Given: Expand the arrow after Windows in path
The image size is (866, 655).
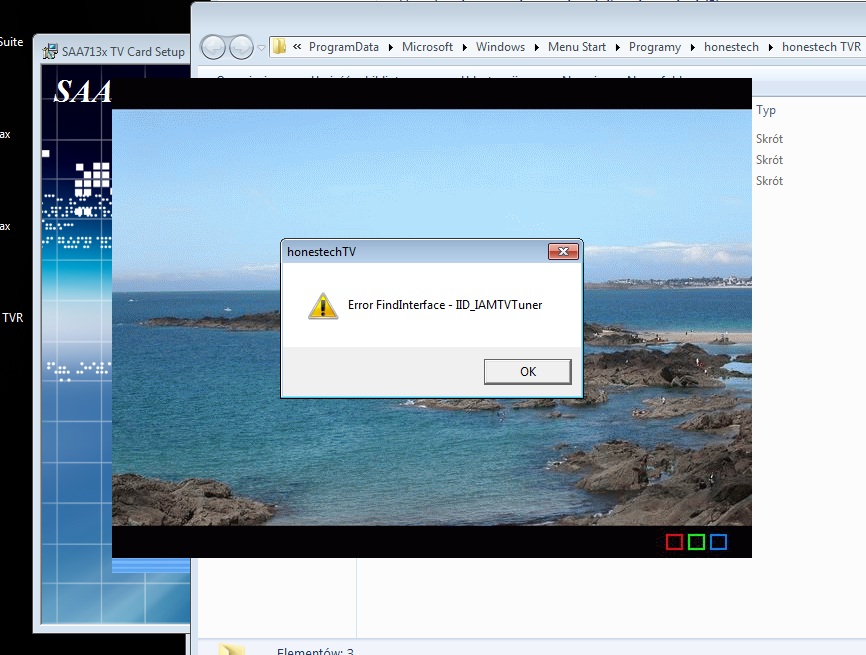Looking at the screenshot, I should 536,47.
